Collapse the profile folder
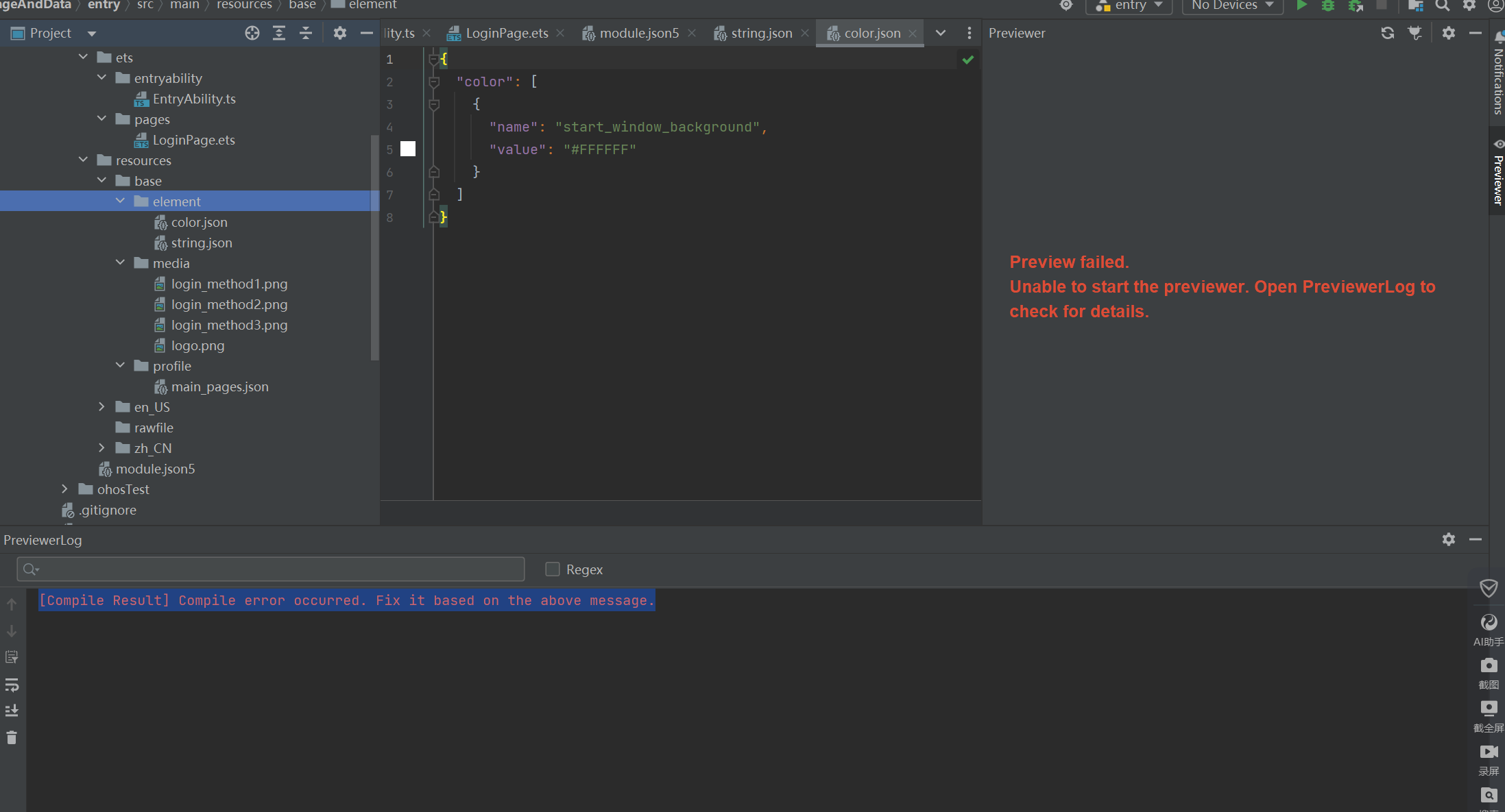 [120, 365]
